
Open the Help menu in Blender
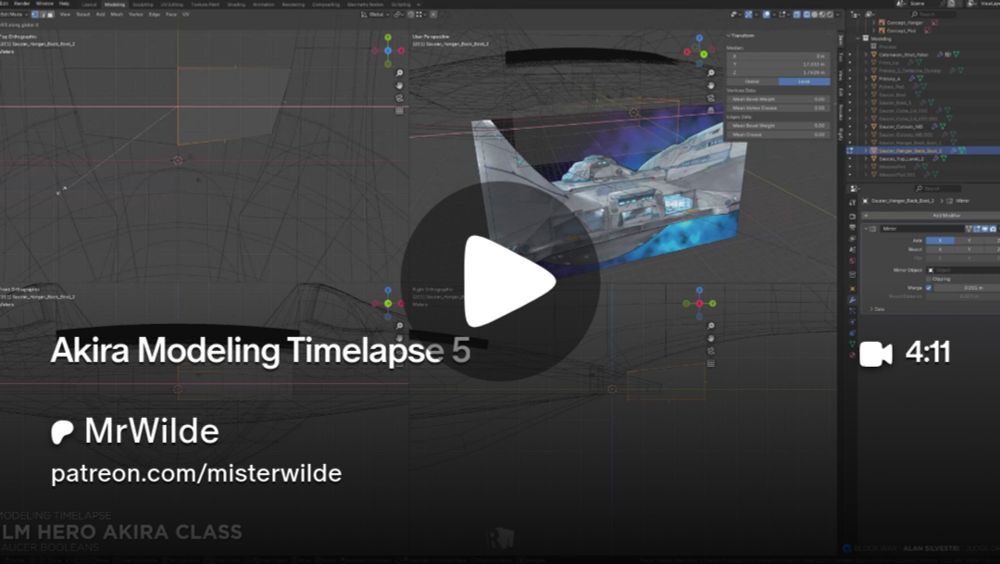coord(64,4)
